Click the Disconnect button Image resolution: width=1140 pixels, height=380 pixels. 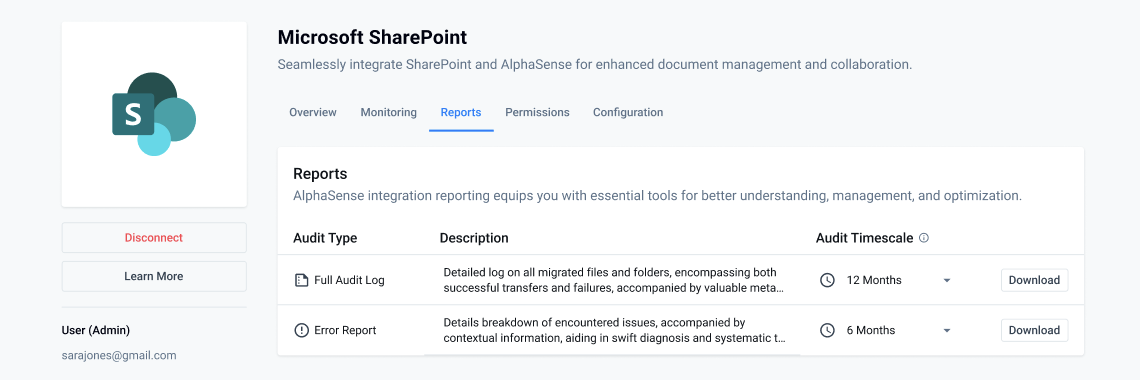(x=154, y=238)
